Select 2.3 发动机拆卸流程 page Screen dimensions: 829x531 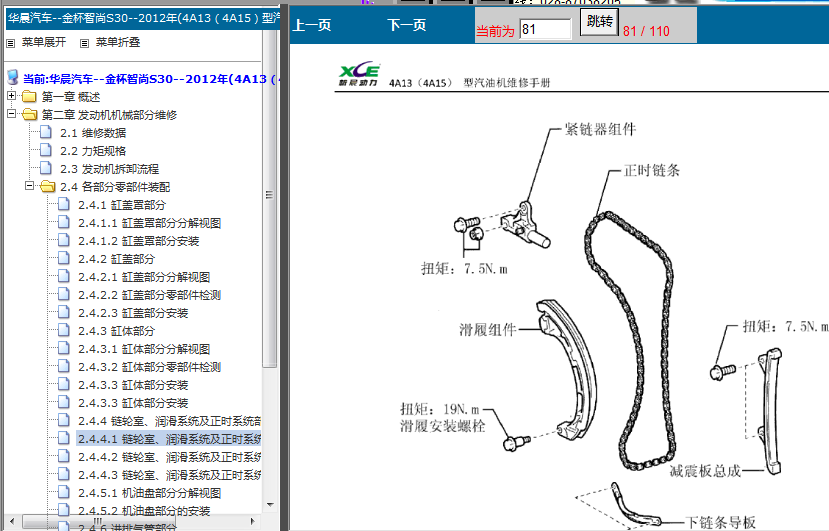click(109, 169)
